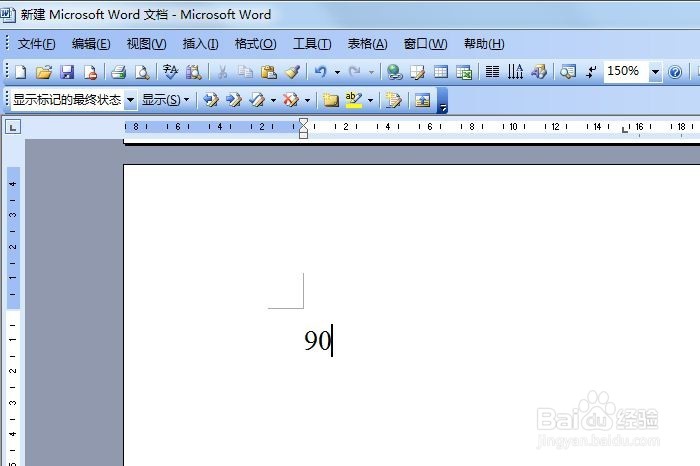Change text direction icon
Image resolution: width=700 pixels, height=466 pixels.
pyautogui.click(x=515, y=72)
